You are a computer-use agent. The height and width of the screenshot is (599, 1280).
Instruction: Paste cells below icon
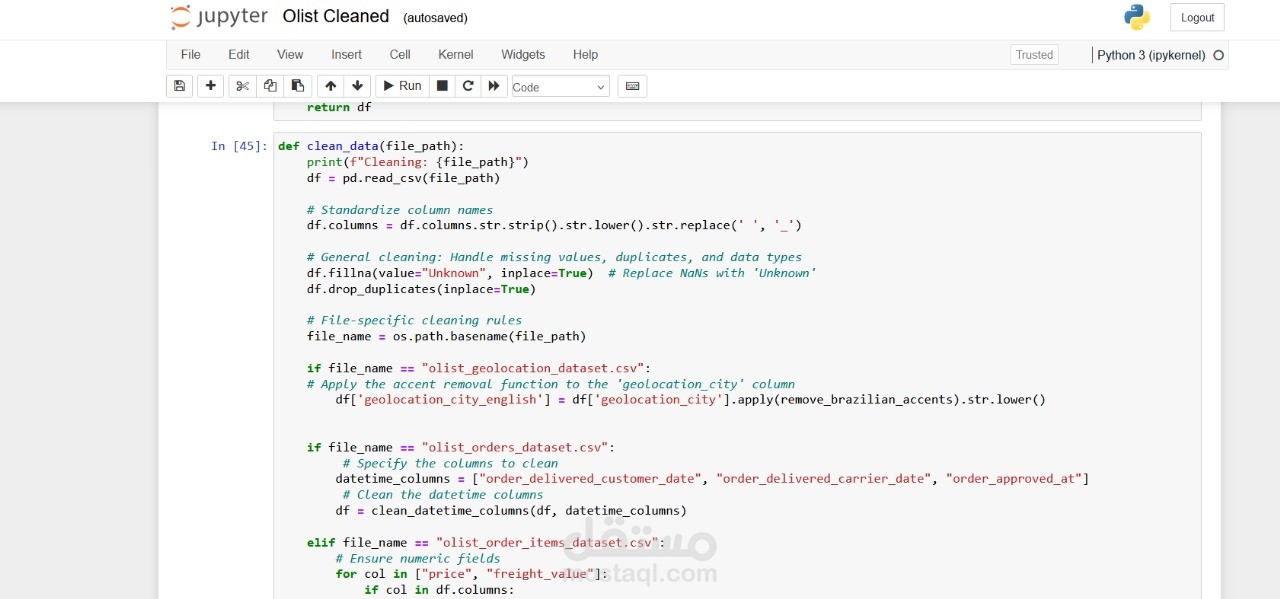point(297,86)
